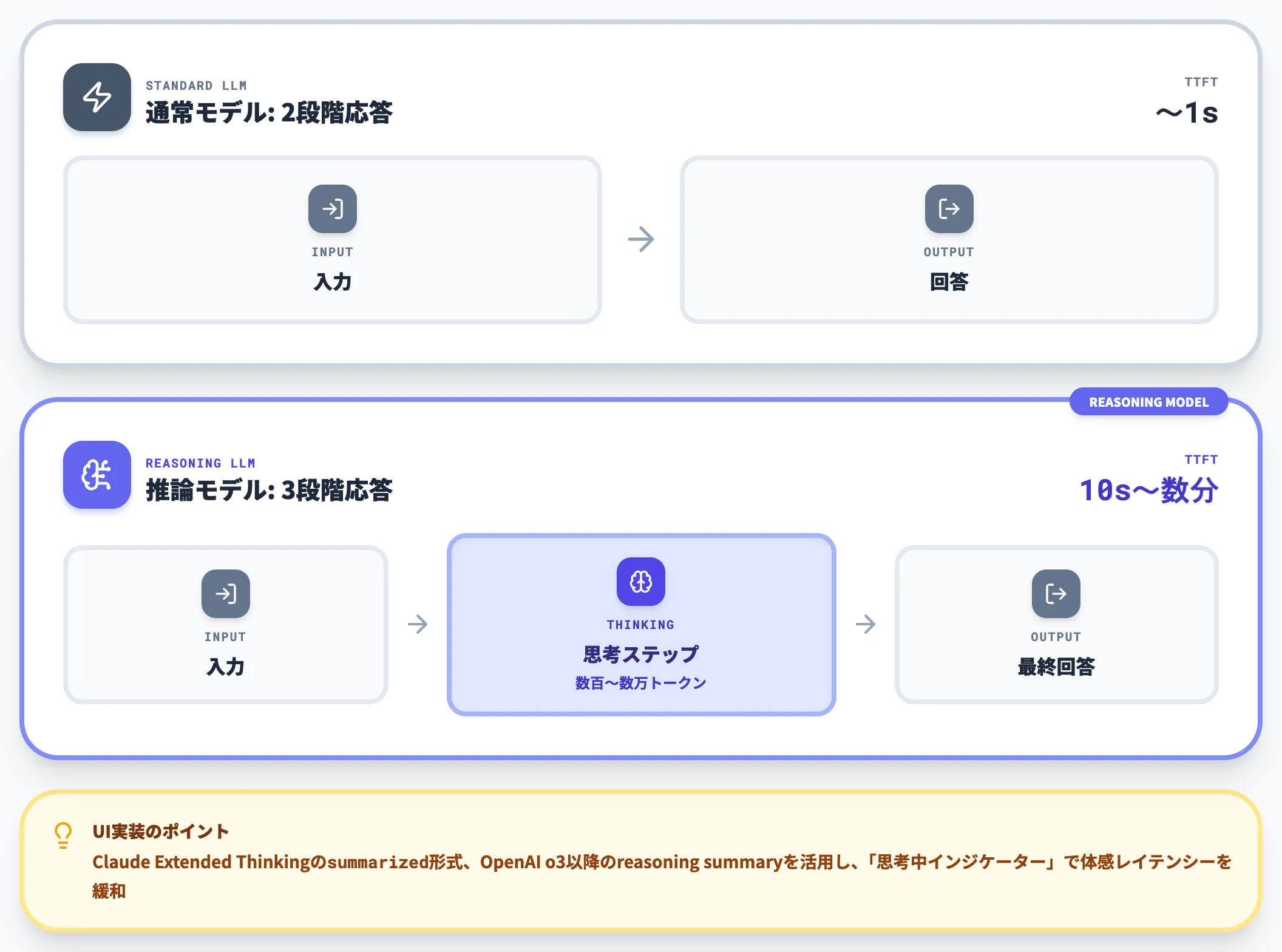Click the arrow between 入力 and 回答
Screen dimensions: 1282x952
[641, 239]
